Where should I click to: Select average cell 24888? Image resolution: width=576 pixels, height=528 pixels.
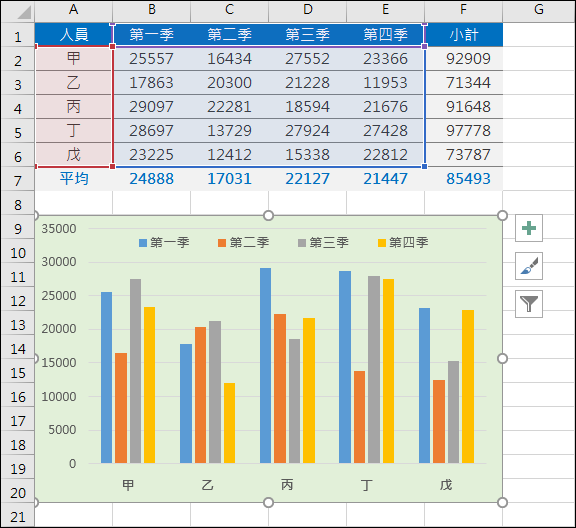coord(152,179)
